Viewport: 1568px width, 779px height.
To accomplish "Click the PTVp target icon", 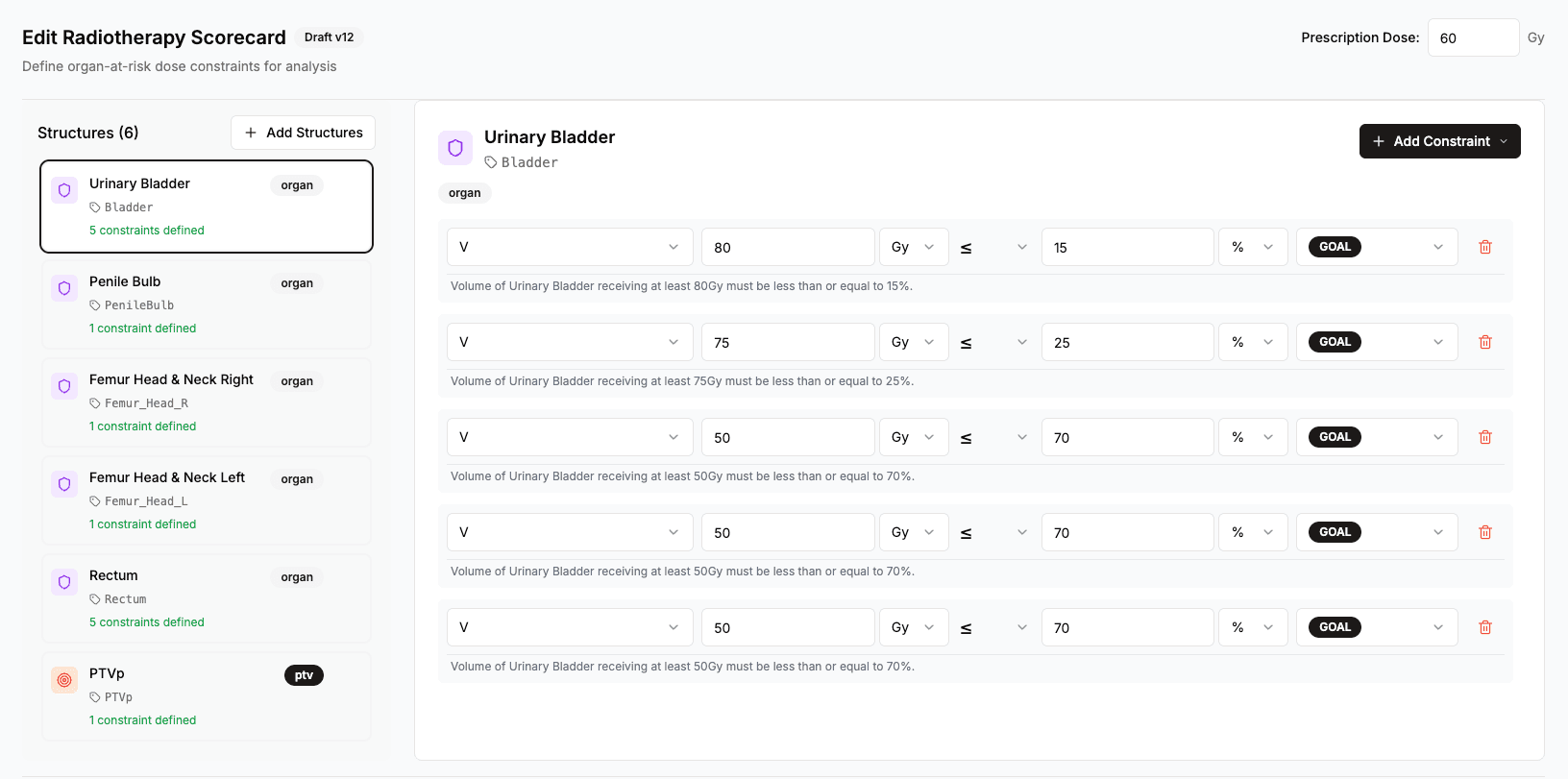I will (x=64, y=680).
